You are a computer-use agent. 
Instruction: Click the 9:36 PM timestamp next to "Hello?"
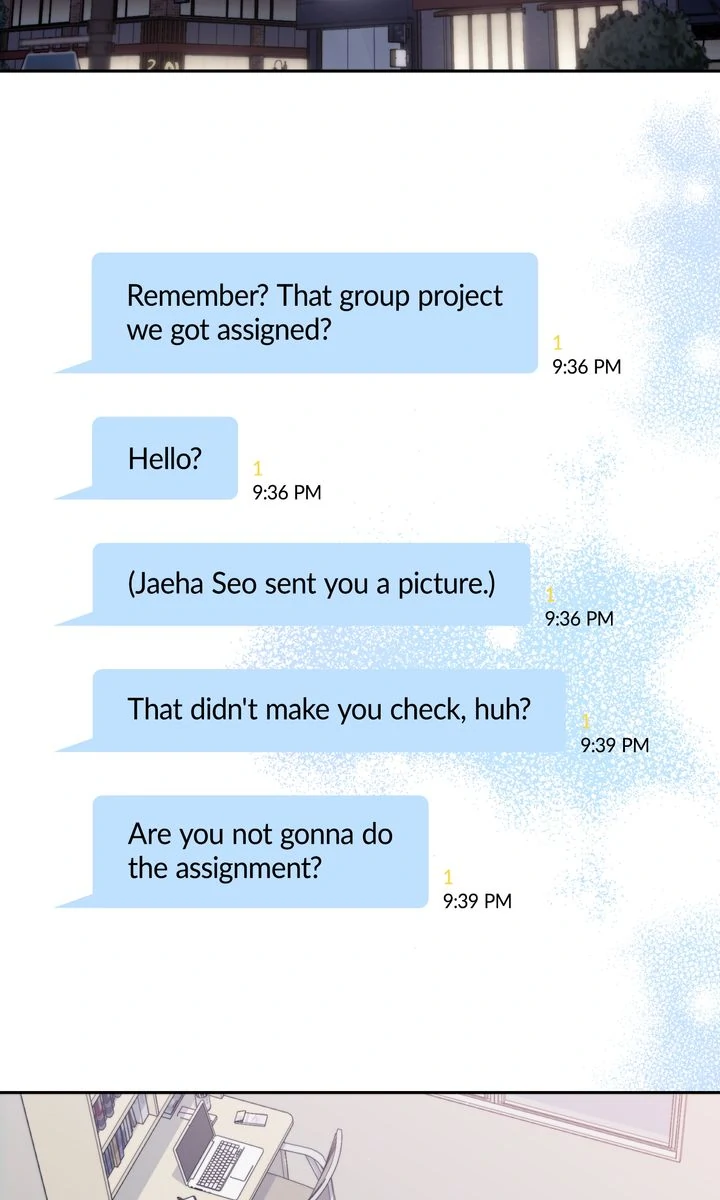pyautogui.click(x=287, y=493)
